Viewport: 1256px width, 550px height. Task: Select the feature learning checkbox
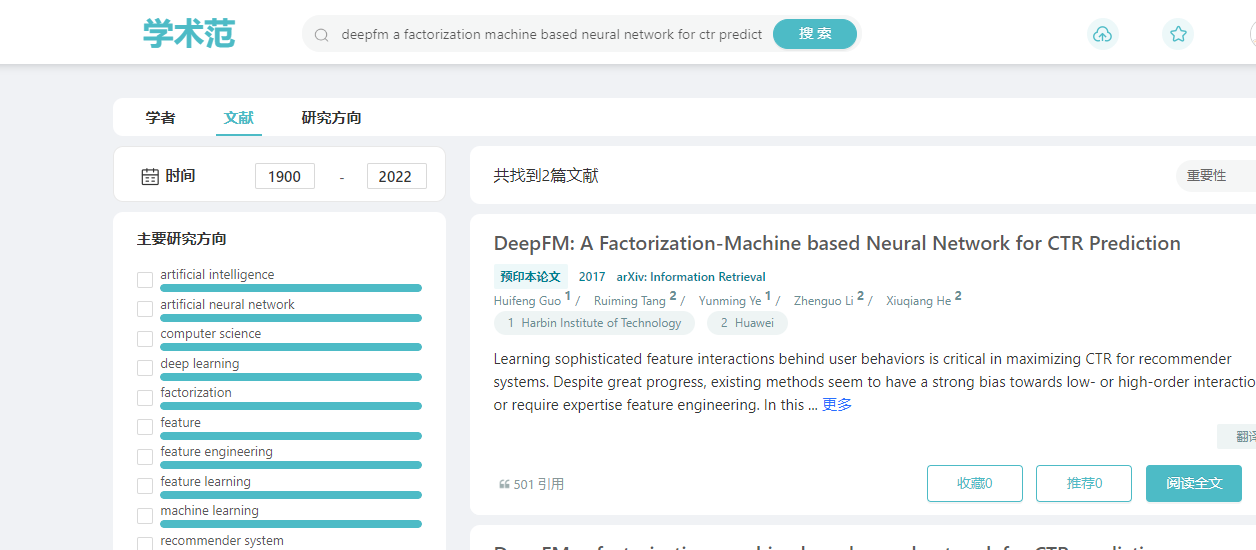pyautogui.click(x=145, y=486)
